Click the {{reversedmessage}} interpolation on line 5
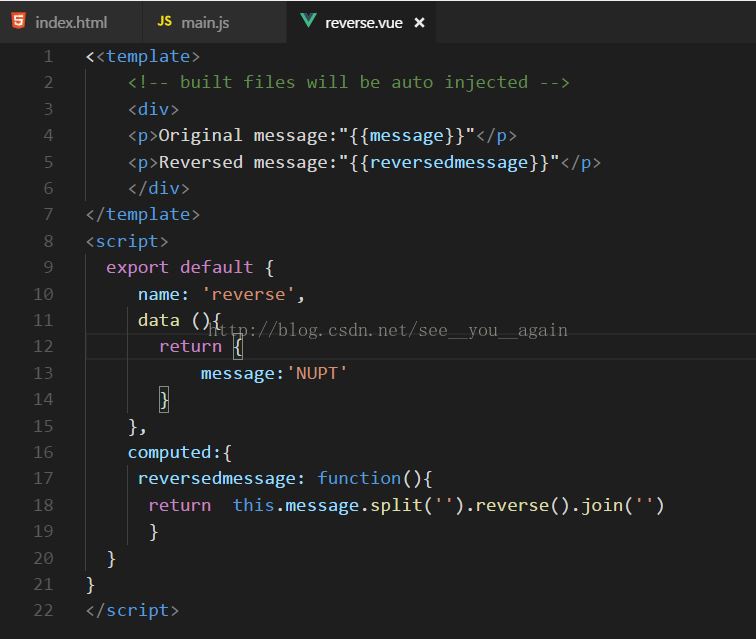Screen dimensions: 756x639 pos(449,163)
